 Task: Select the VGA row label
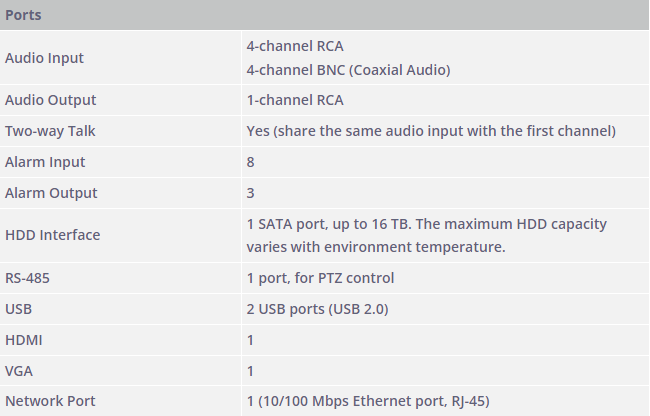tap(19, 371)
